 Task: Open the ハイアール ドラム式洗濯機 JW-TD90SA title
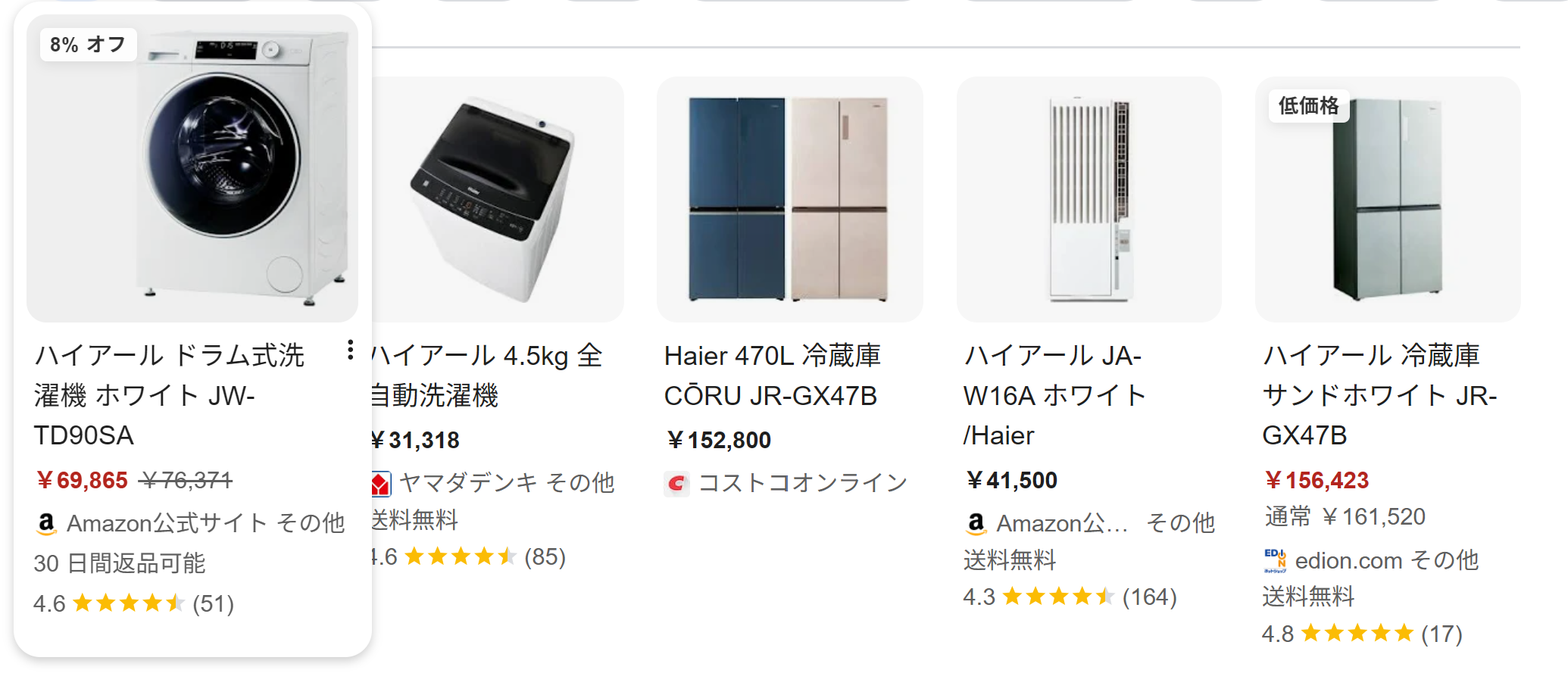tap(170, 395)
